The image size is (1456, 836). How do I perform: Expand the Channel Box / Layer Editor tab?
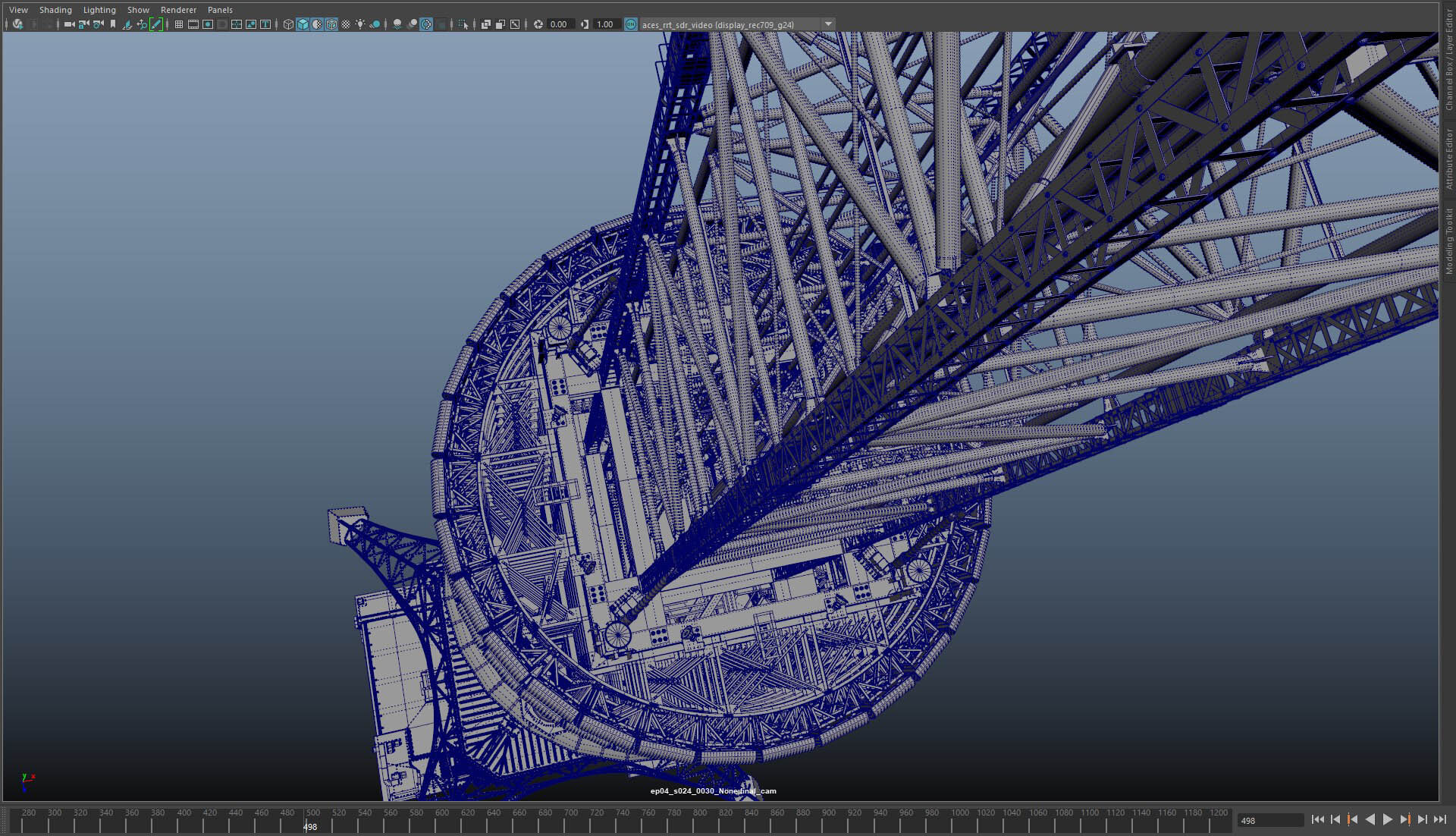pyautogui.click(x=1448, y=61)
